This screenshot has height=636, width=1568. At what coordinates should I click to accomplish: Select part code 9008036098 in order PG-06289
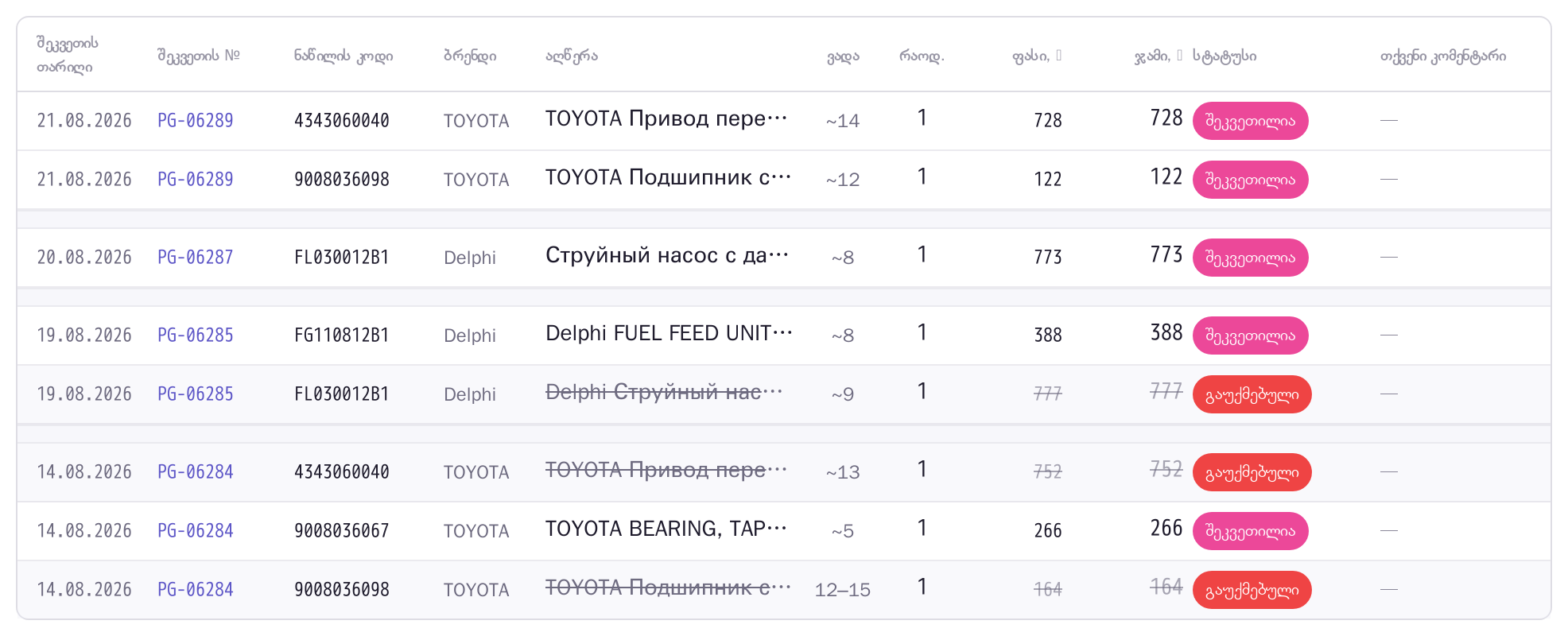tap(341, 180)
